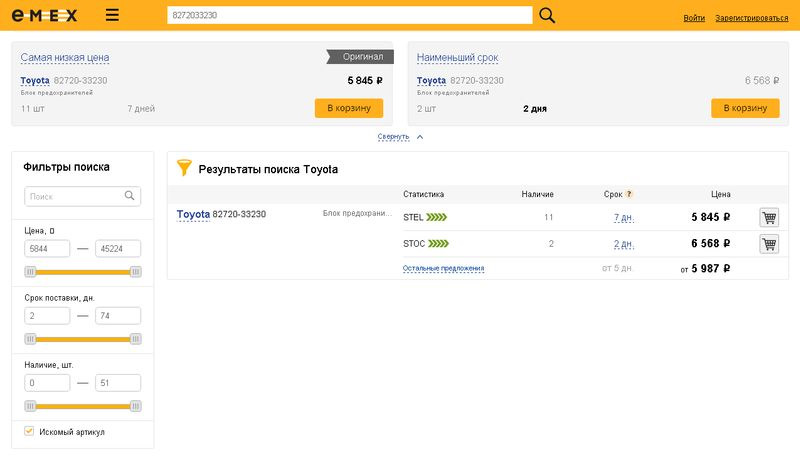Click minimum availability field 0
The height and width of the screenshot is (460, 800).
coord(47,383)
